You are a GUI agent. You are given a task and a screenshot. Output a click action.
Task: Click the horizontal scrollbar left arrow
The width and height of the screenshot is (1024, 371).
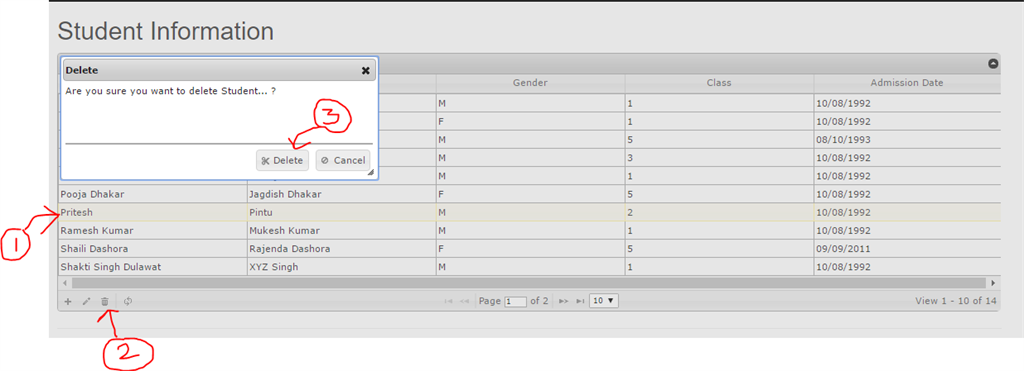tap(64, 283)
